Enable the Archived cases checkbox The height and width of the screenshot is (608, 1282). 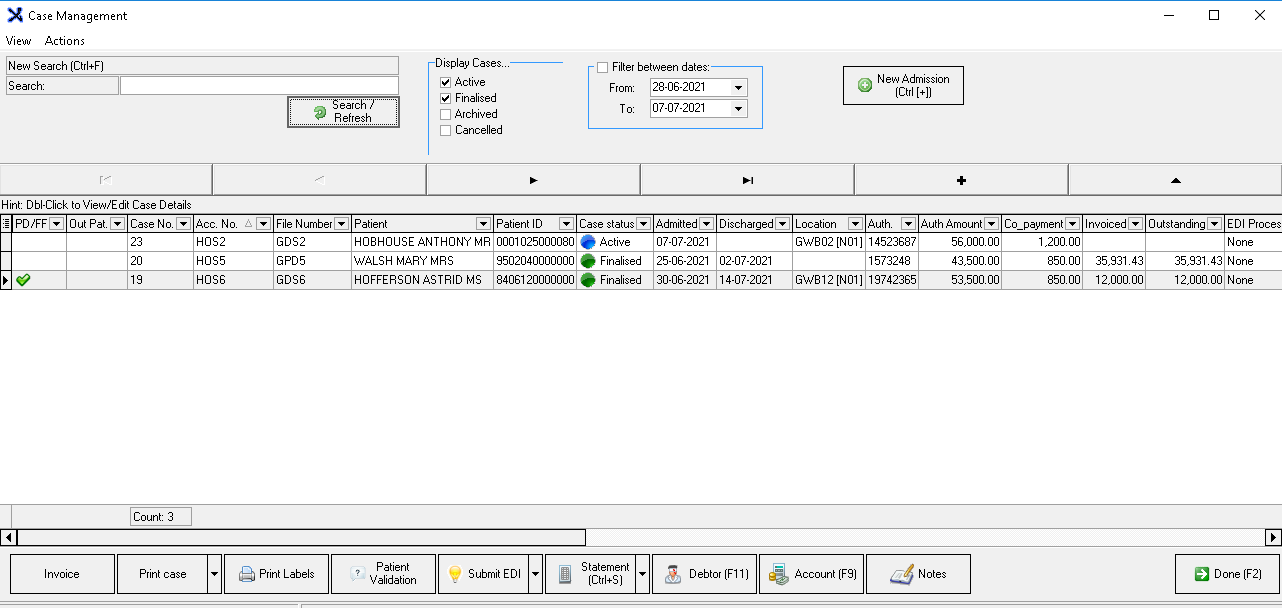(446, 114)
